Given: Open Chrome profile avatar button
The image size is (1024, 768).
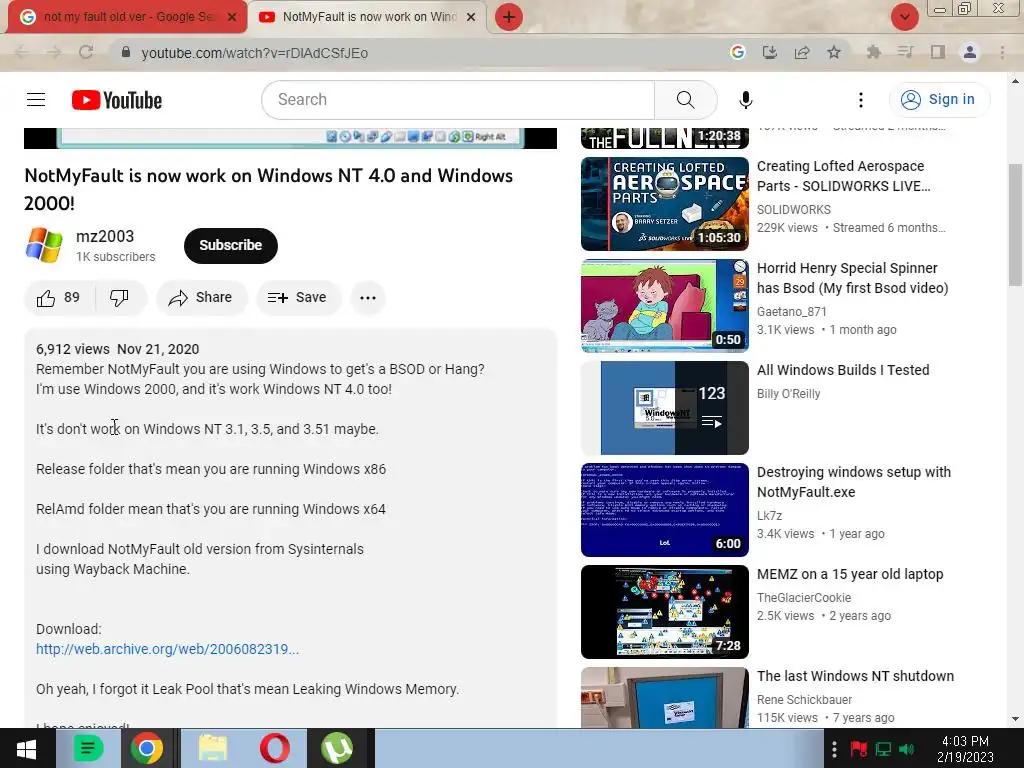Looking at the screenshot, I should tap(970, 52).
